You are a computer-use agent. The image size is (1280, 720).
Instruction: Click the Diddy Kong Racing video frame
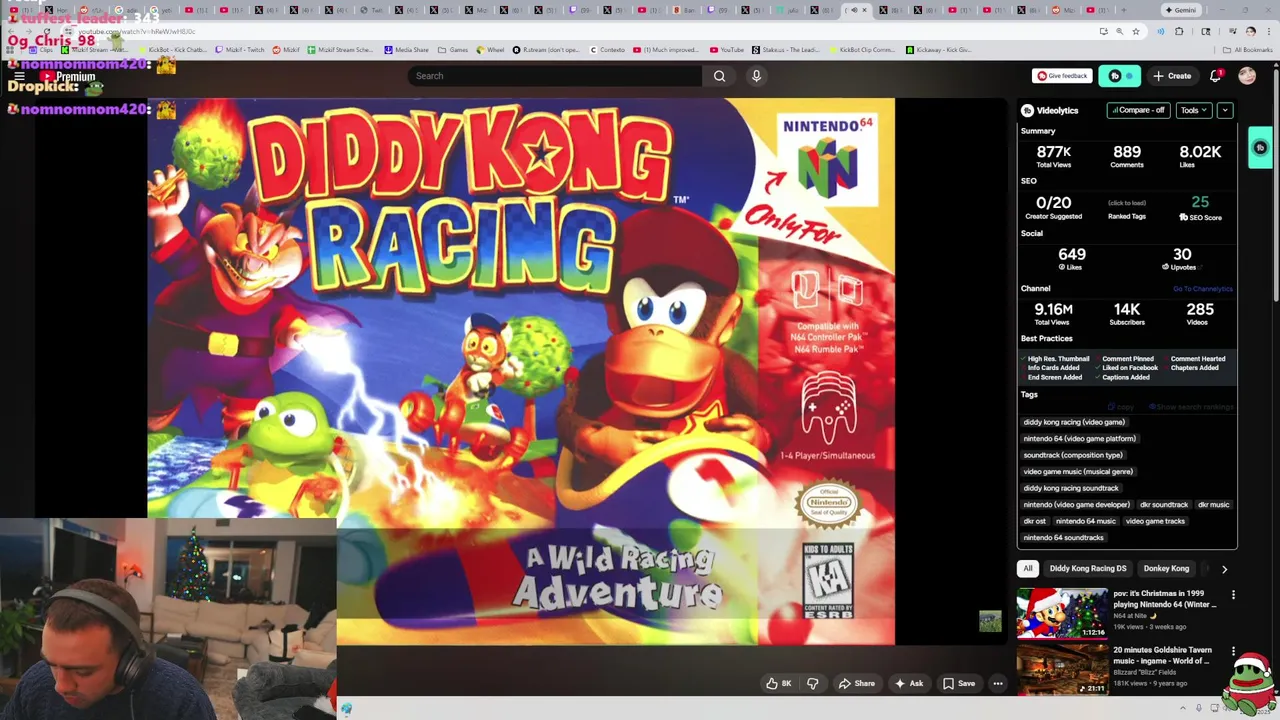point(521,372)
